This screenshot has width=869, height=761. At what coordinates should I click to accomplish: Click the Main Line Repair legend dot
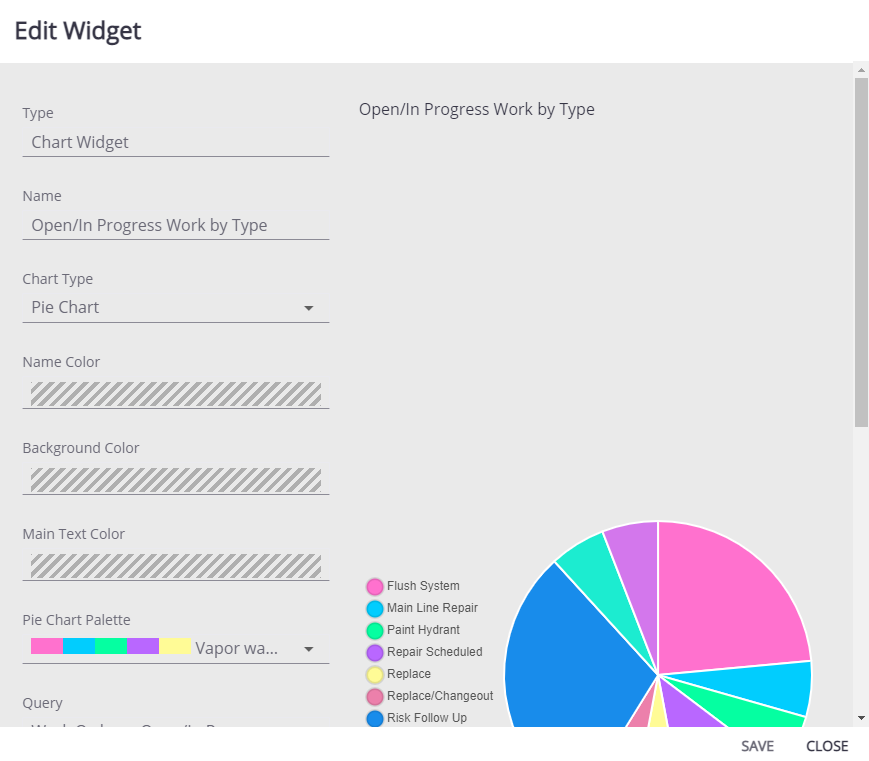click(x=375, y=608)
